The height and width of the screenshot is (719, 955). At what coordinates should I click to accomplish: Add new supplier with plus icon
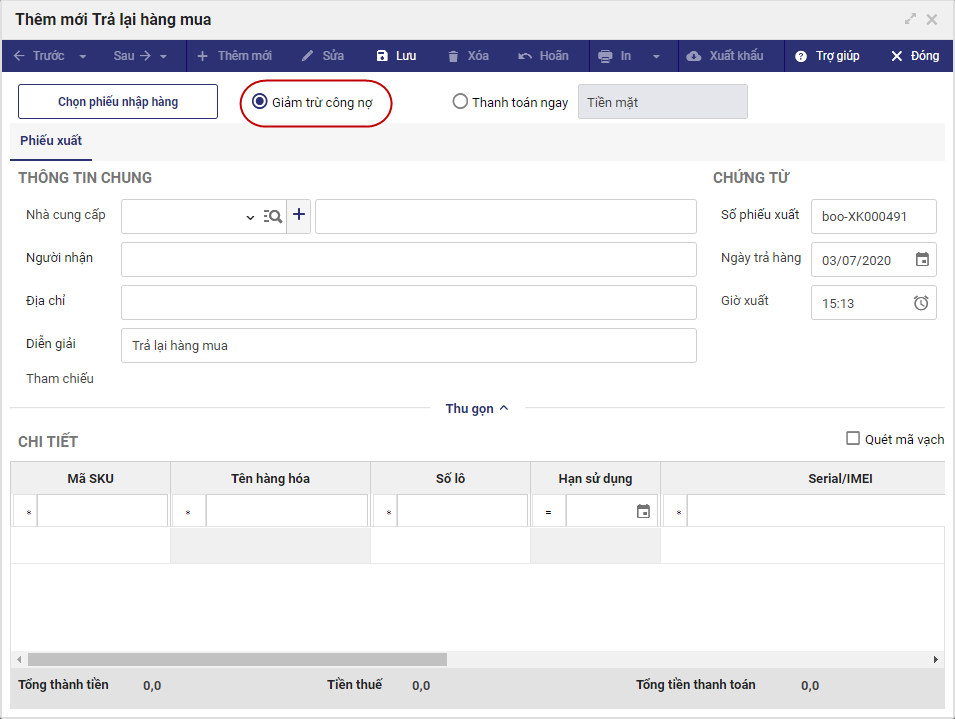(x=298, y=214)
